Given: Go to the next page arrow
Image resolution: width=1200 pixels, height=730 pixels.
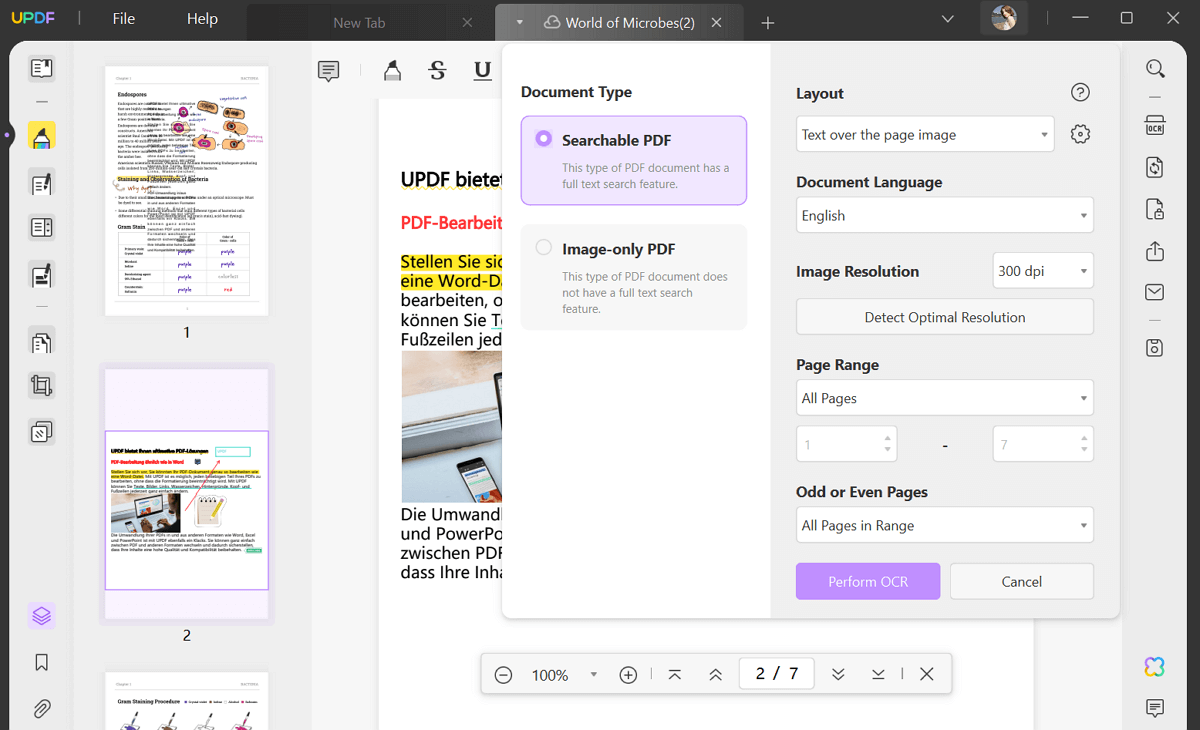Looking at the screenshot, I should (838, 674).
